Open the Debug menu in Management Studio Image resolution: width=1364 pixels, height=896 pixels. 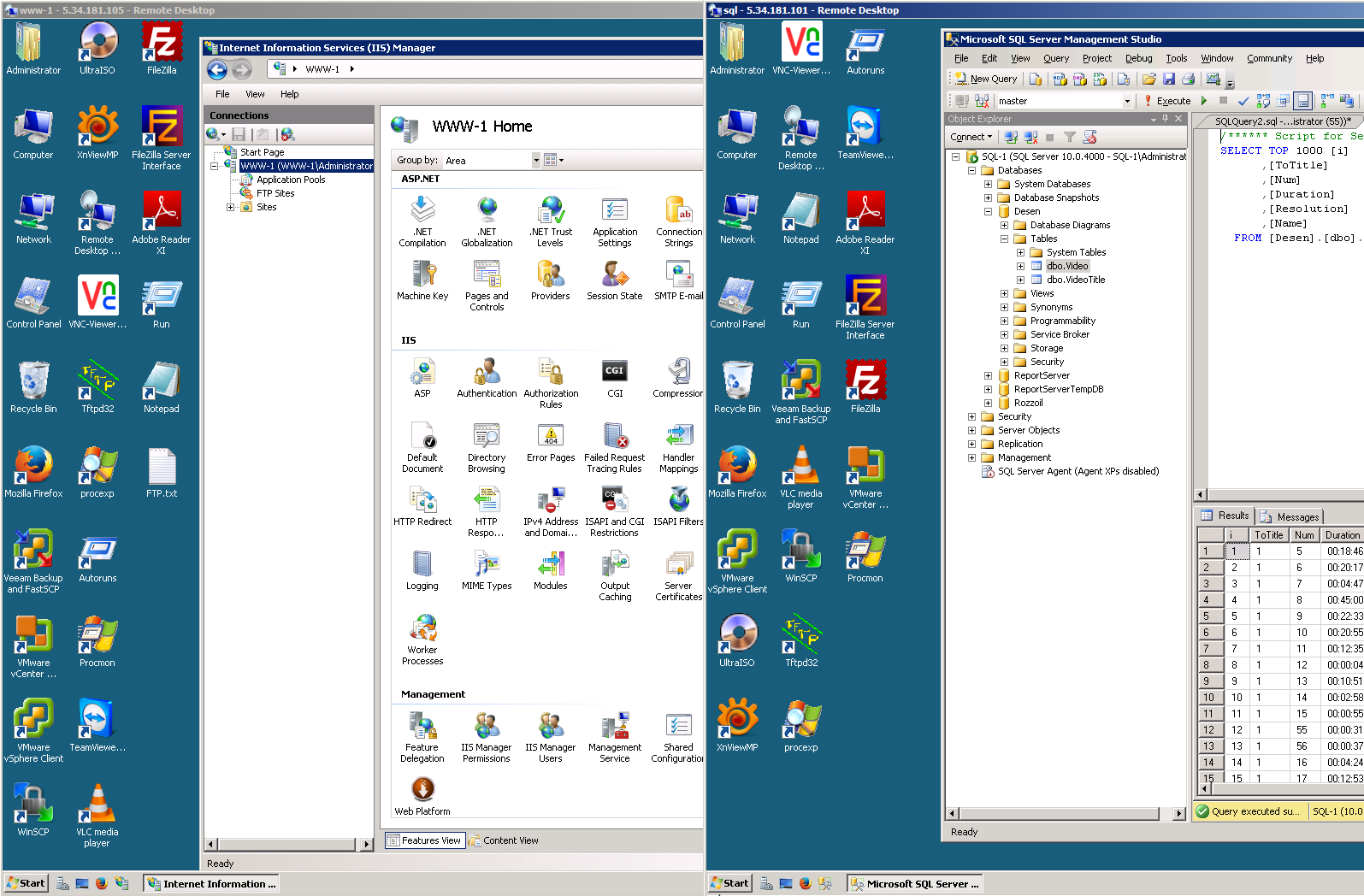1138,58
